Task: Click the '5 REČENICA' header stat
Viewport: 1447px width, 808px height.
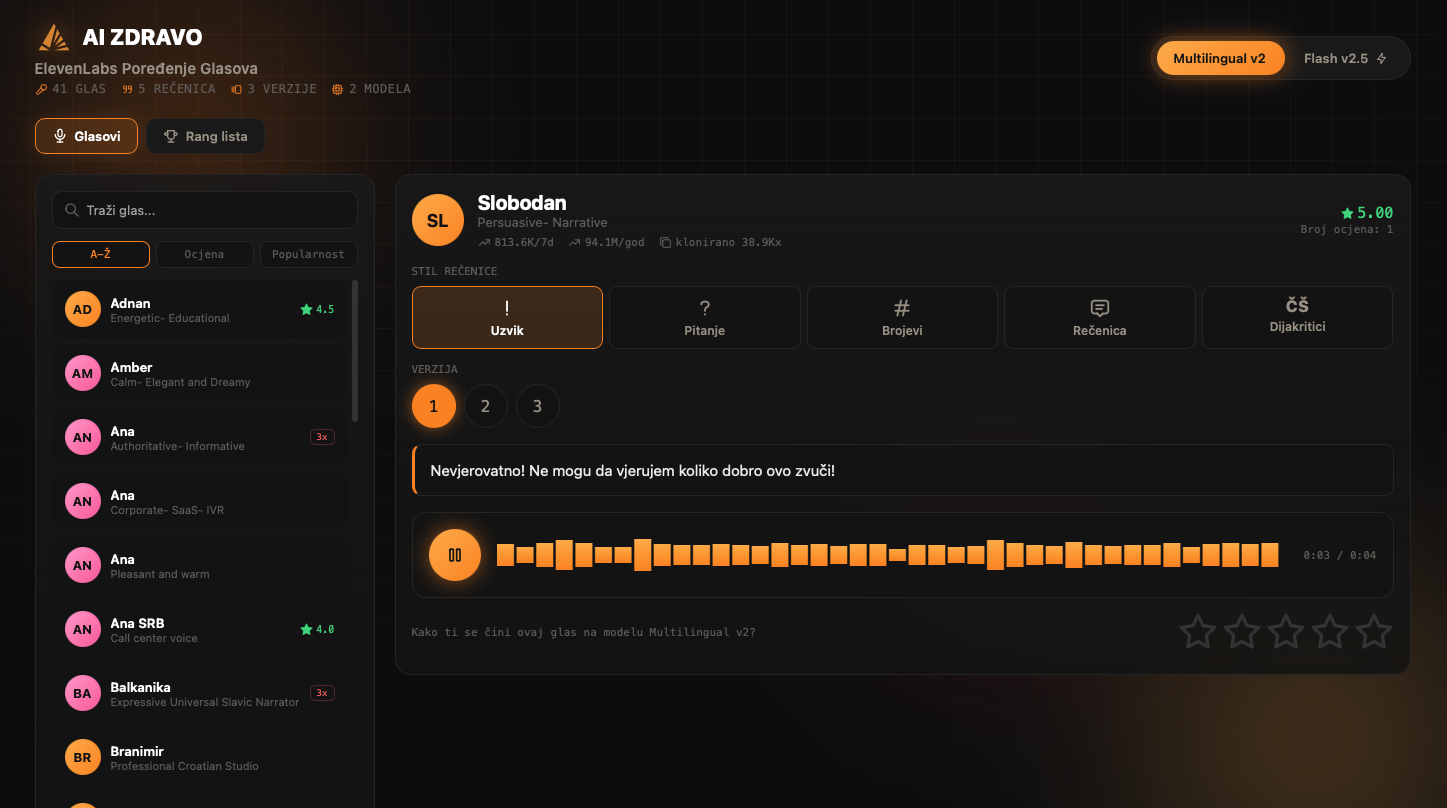Action: pos(169,89)
